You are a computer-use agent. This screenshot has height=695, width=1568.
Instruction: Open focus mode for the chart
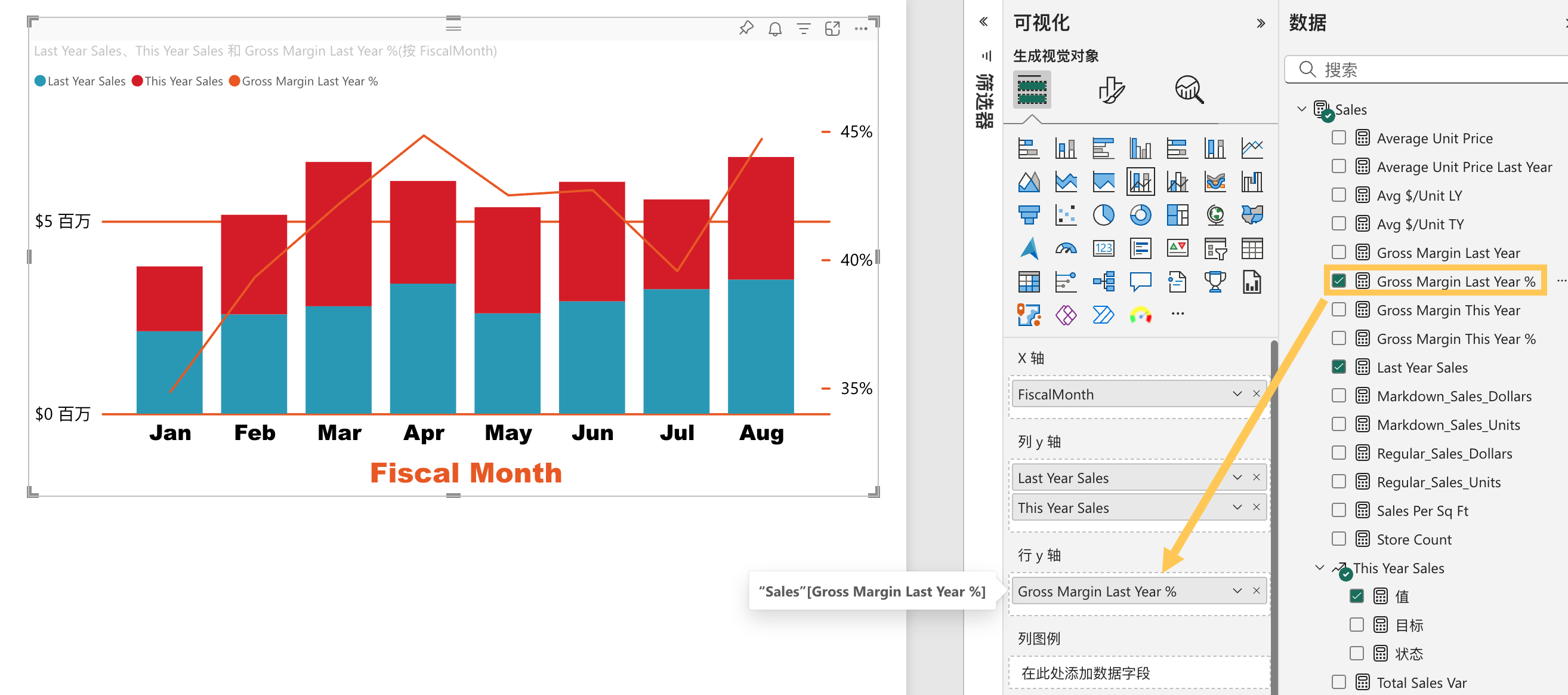click(x=832, y=29)
